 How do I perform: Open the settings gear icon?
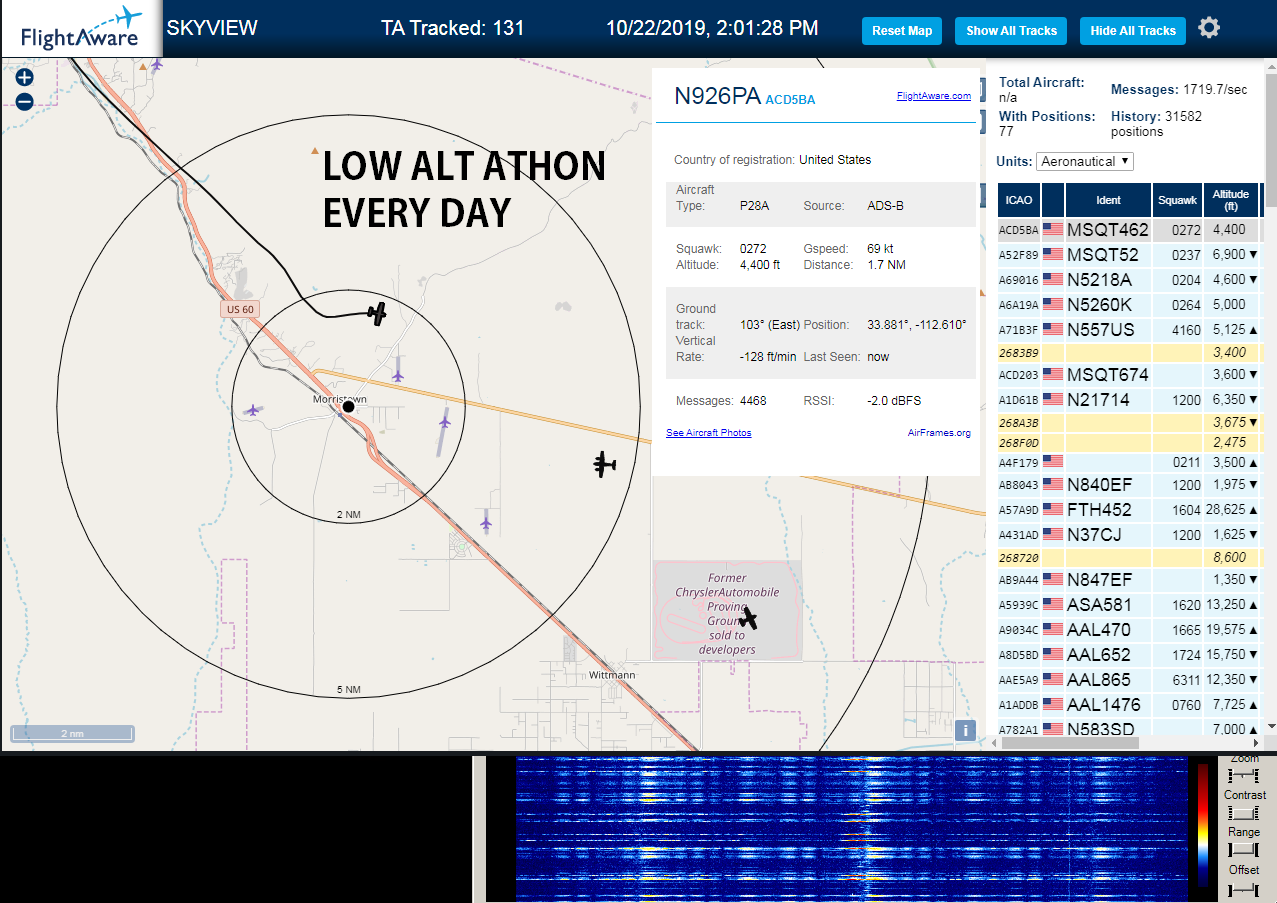(x=1209, y=28)
